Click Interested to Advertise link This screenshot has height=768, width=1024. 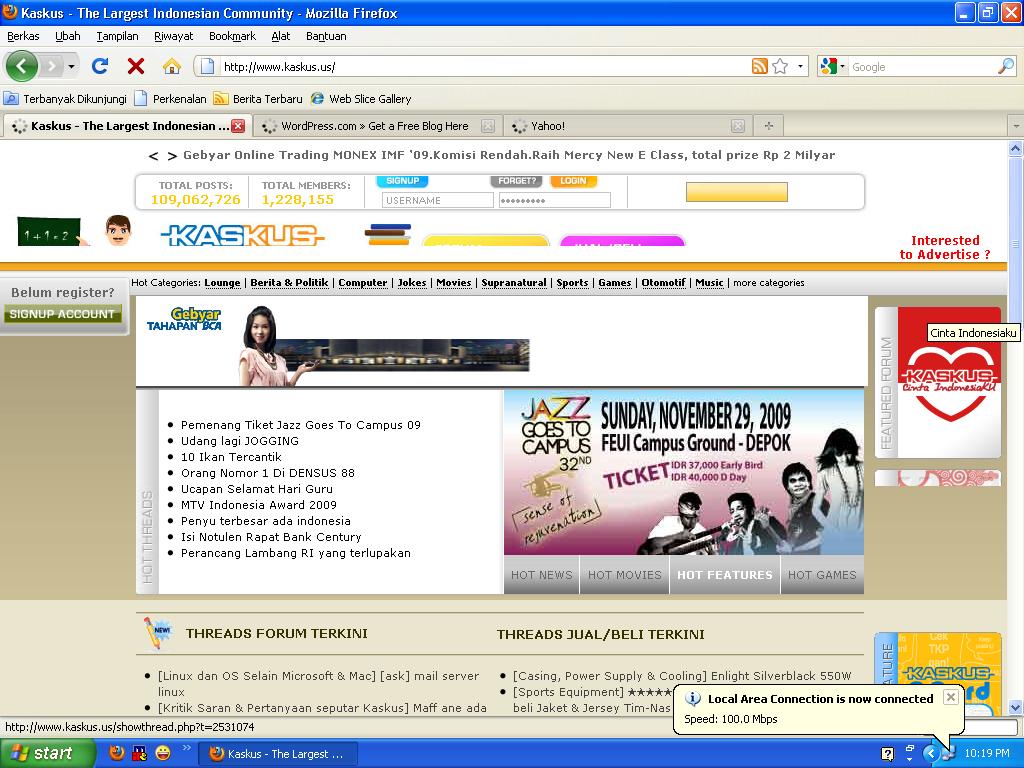tap(944, 248)
